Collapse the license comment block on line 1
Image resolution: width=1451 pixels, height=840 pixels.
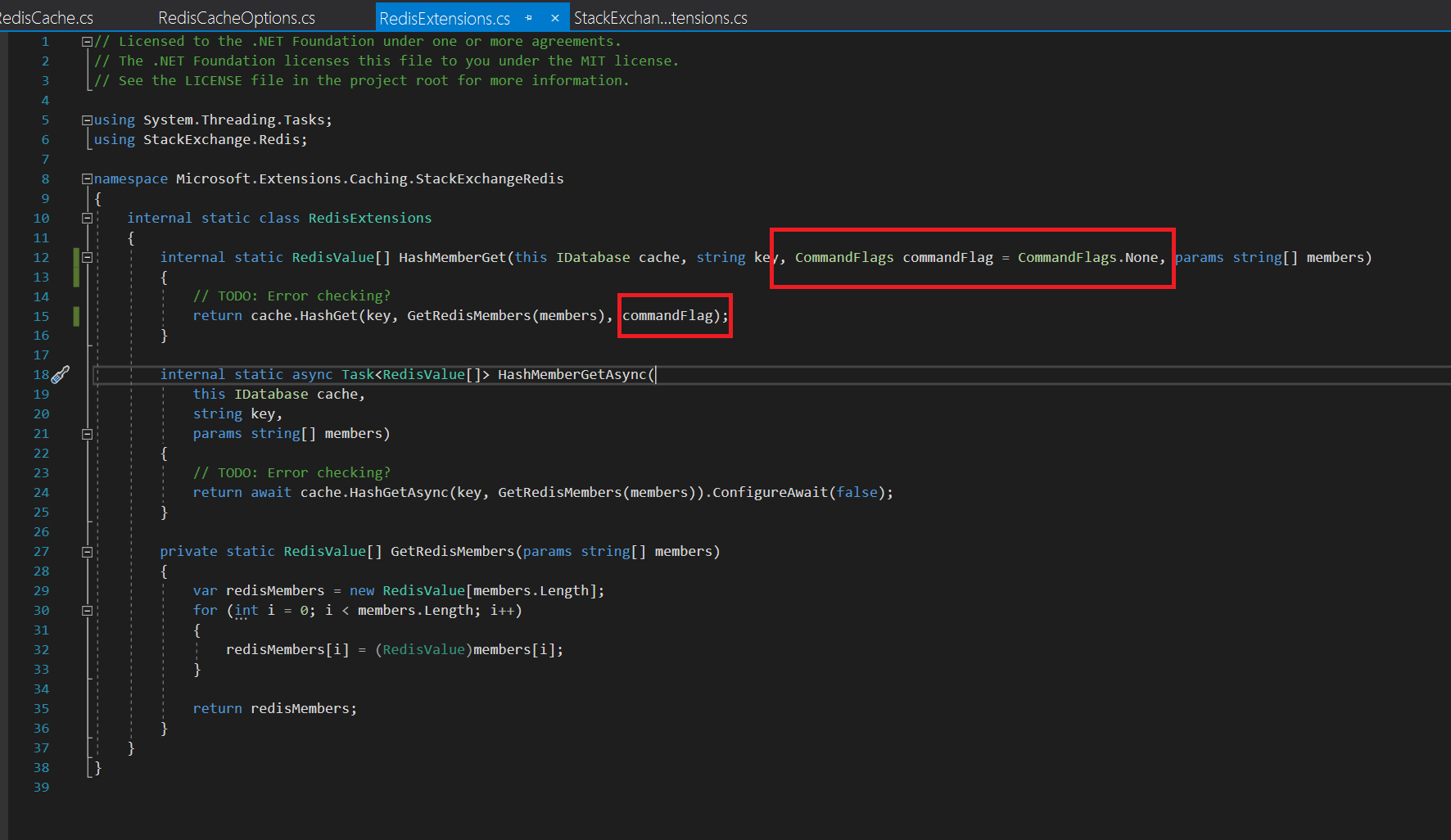click(87, 41)
